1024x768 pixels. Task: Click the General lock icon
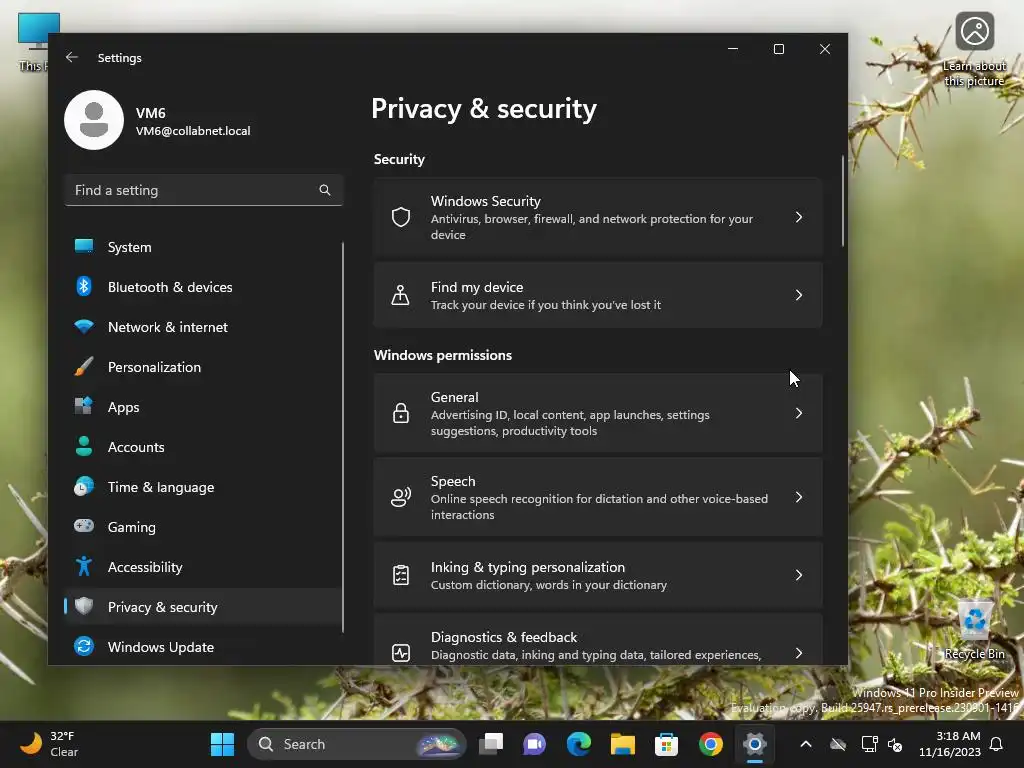(401, 413)
